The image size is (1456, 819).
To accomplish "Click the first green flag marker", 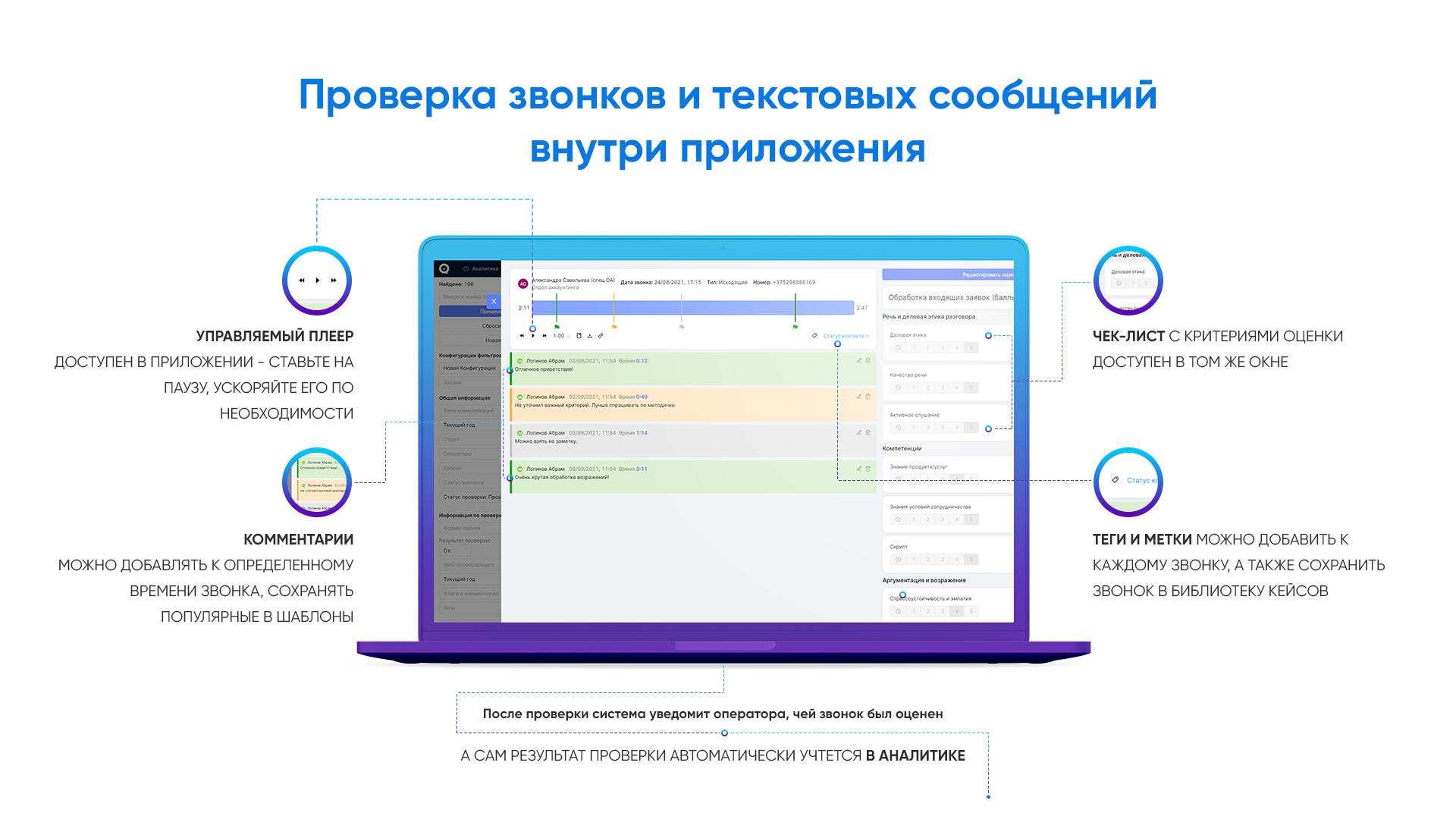I will (x=557, y=327).
